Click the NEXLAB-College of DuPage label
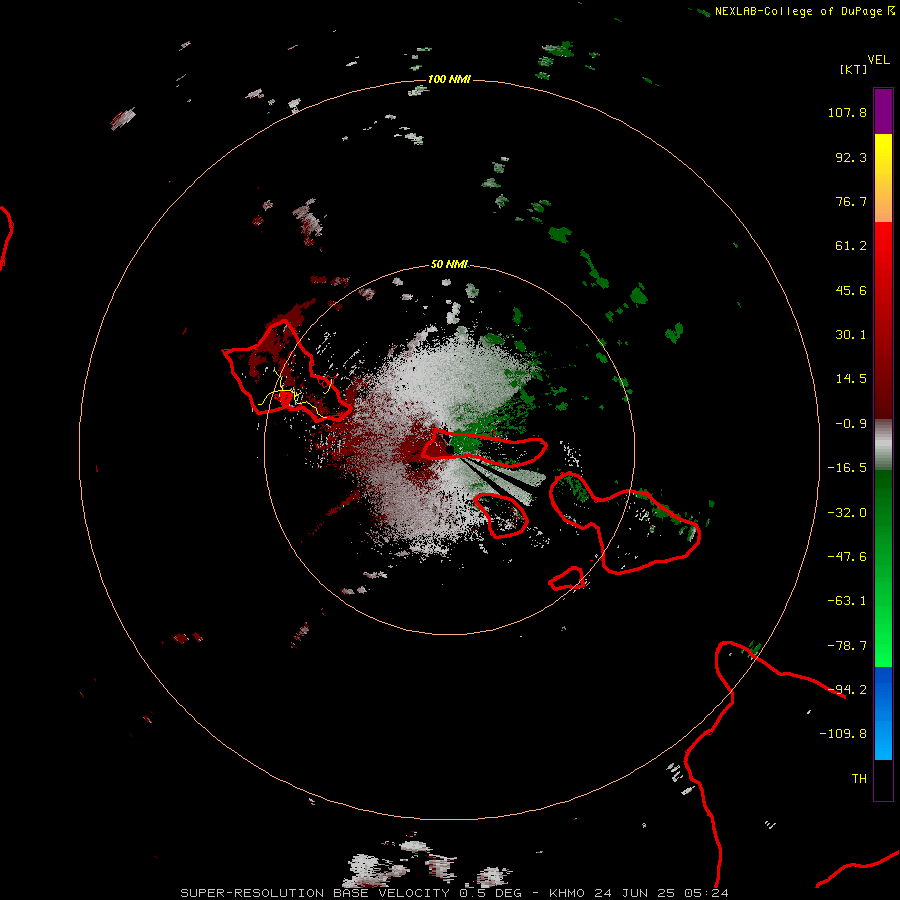This screenshot has width=900, height=900. 798,11
